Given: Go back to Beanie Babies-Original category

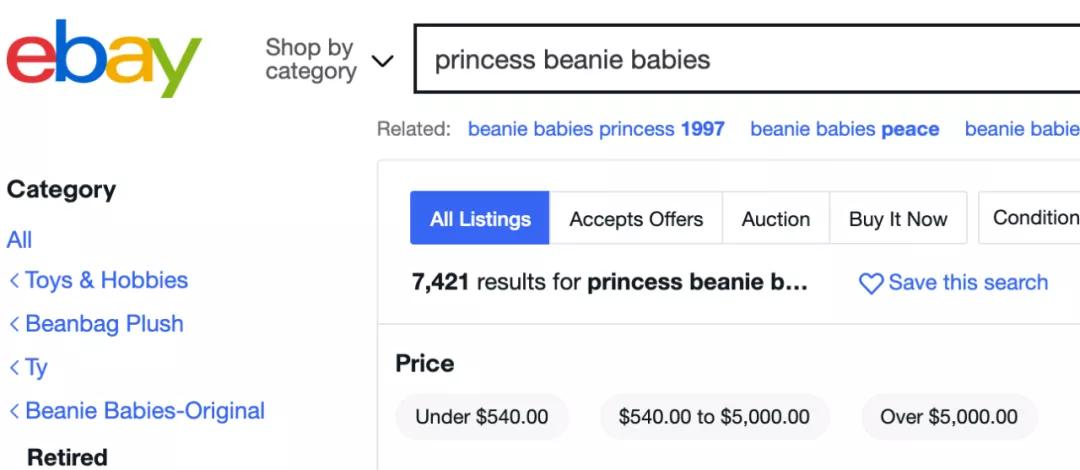Looking at the screenshot, I should 144,411.
